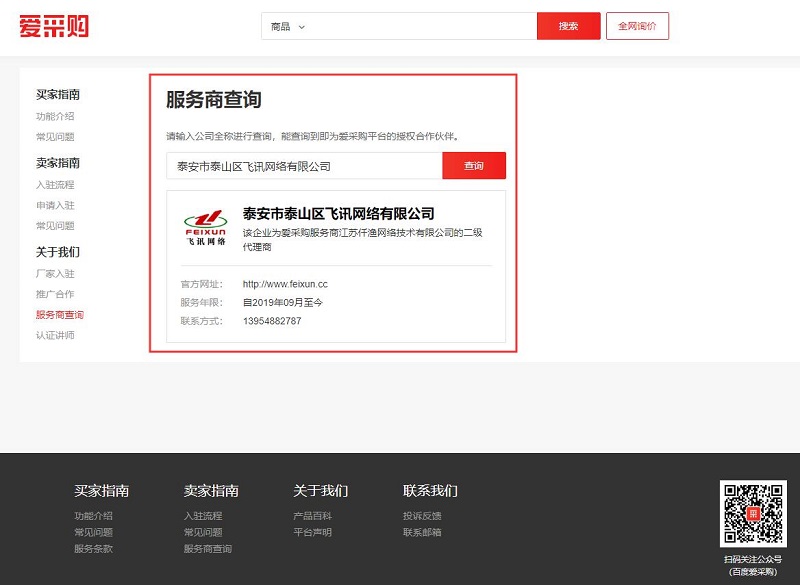Open the http://www.feixun.cc website link
Image resolution: width=800 pixels, height=585 pixels.
click(285, 284)
